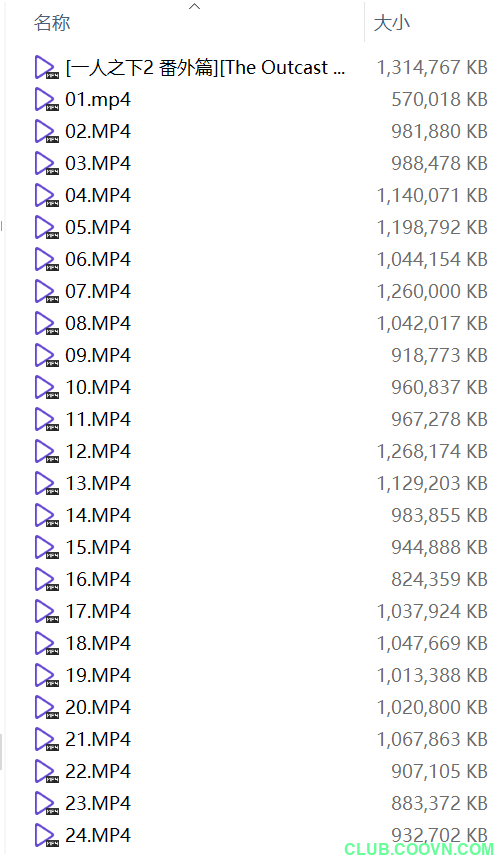Select the icon of the Outcast 番外篇 file
499x860 pixels.
46,68
